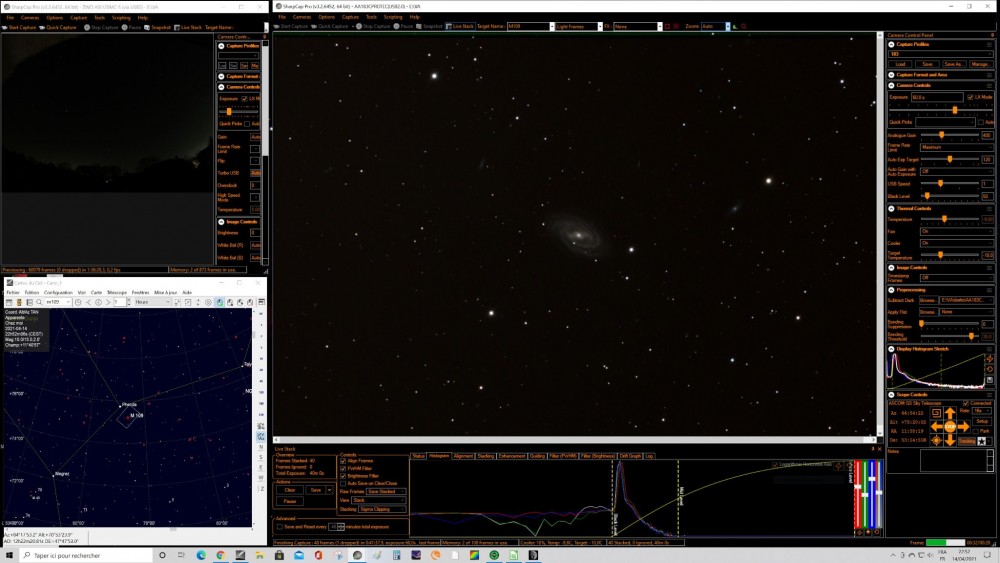Switch to the Alignment tab in Live Stack

coord(463,456)
